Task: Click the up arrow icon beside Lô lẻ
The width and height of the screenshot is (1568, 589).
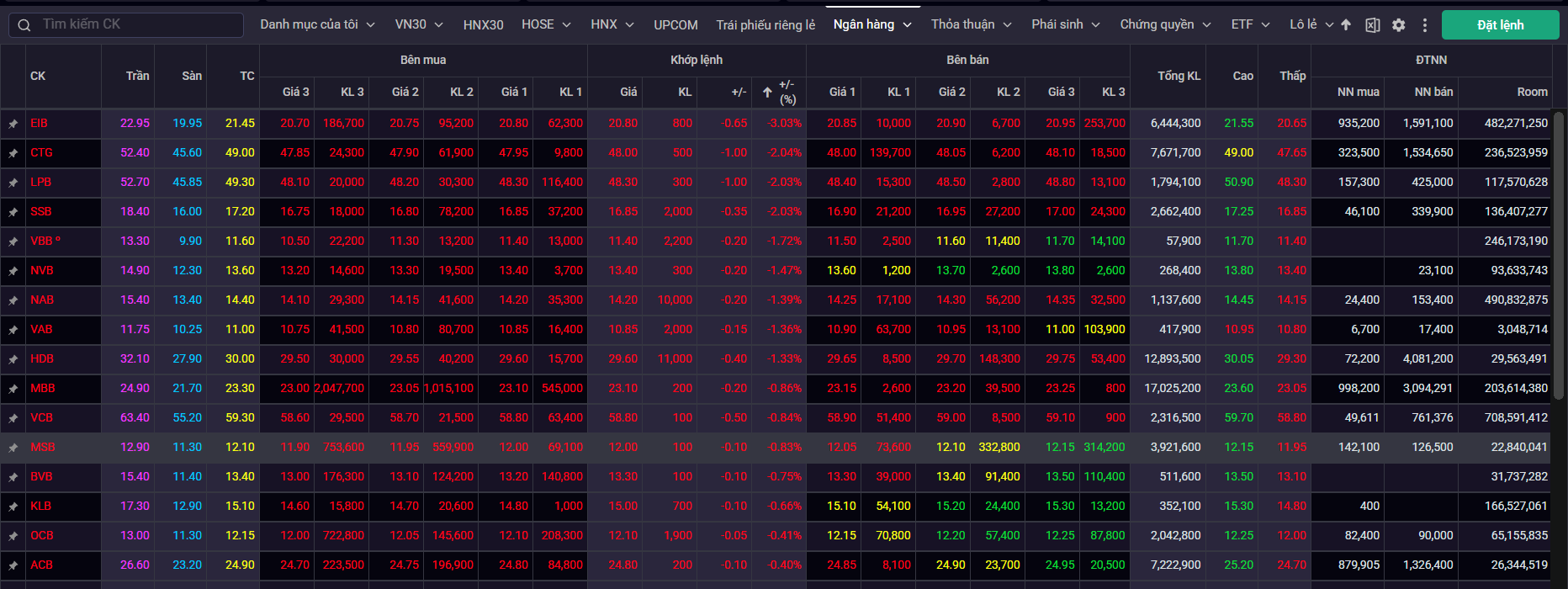Action: tap(1346, 25)
